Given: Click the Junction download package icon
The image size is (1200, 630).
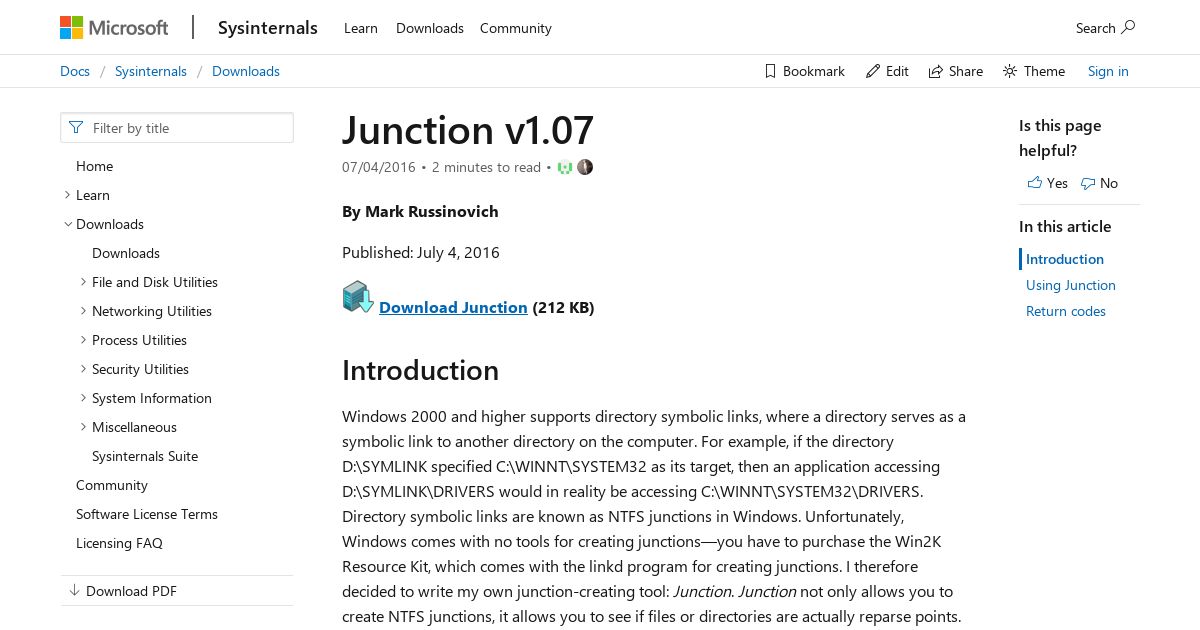Looking at the screenshot, I should (x=357, y=297).
